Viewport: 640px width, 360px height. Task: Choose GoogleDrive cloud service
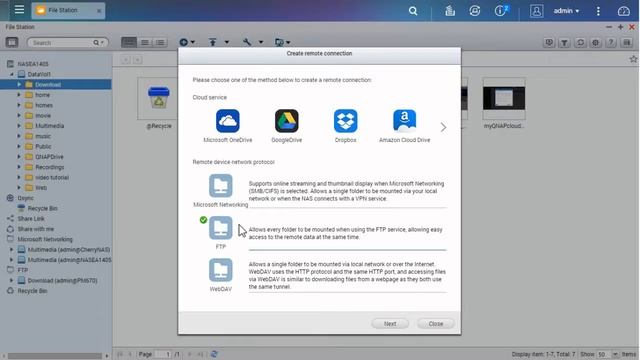[x=287, y=121]
